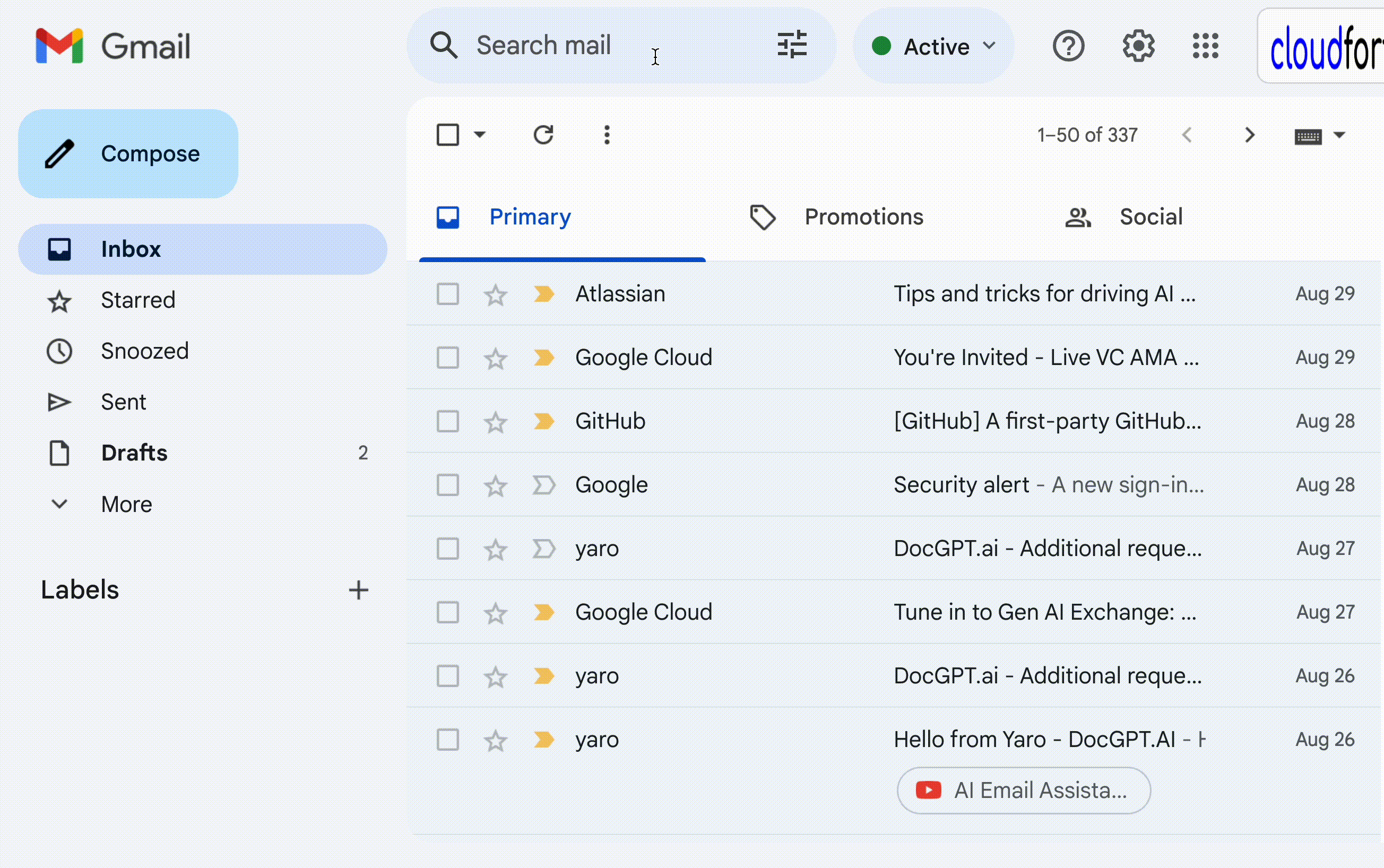Select the Atlassian email checkbox
Image resolution: width=1384 pixels, height=868 pixels.
click(448, 294)
